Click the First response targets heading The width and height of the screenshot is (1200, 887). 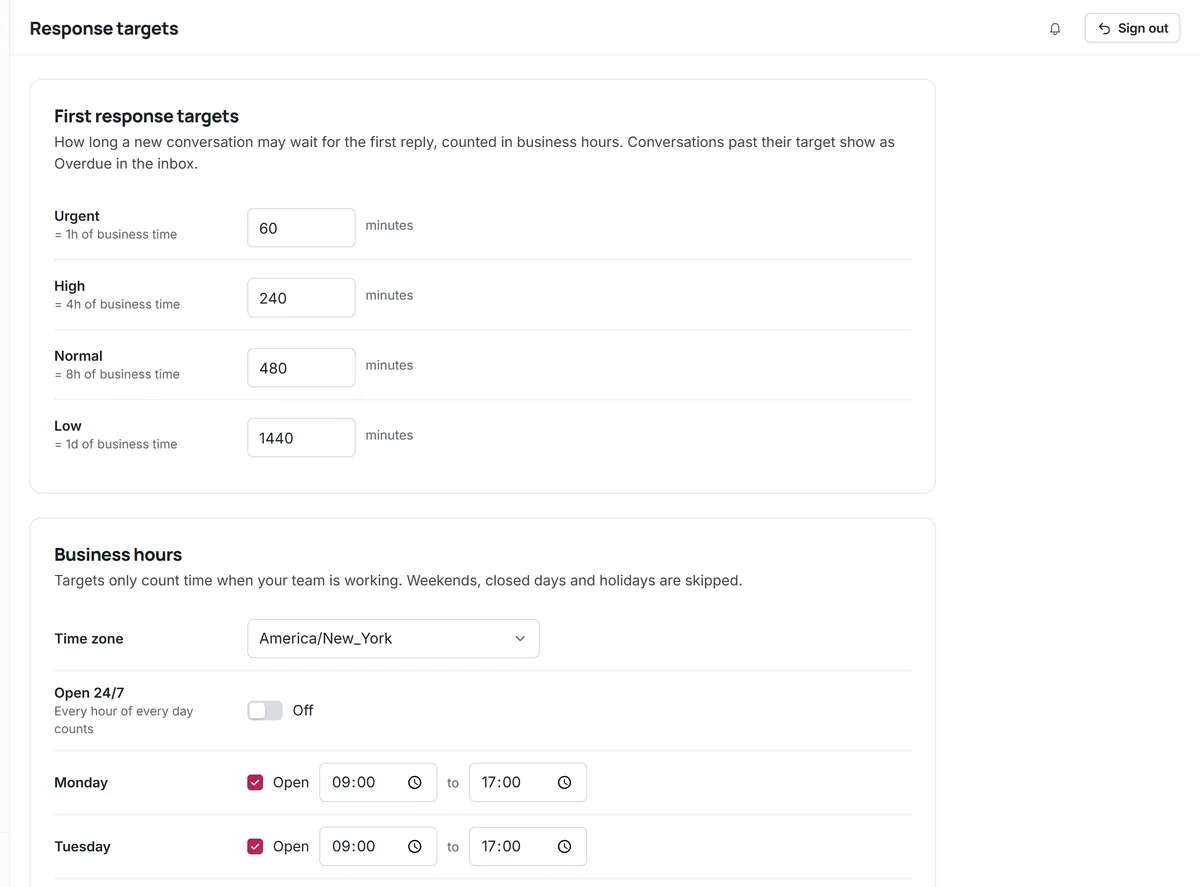click(146, 116)
